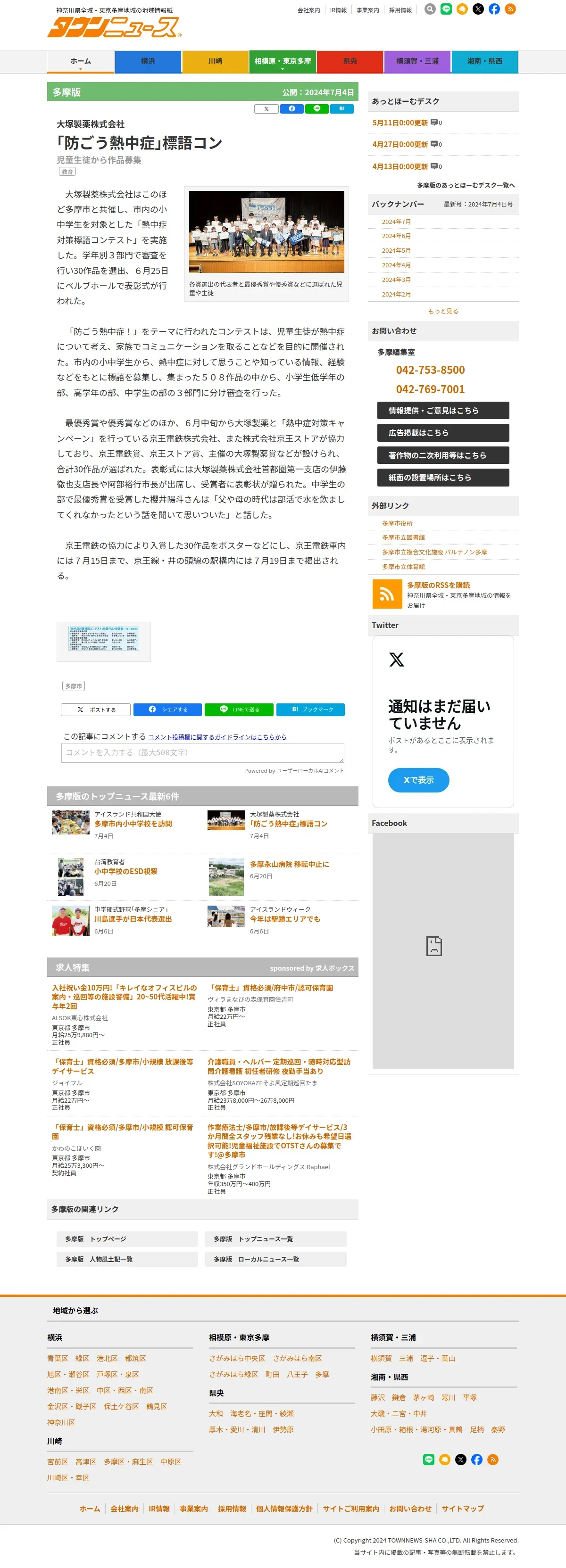566x1568 pixels.
Task: Click the 多摩市 tag
Action: [73, 686]
